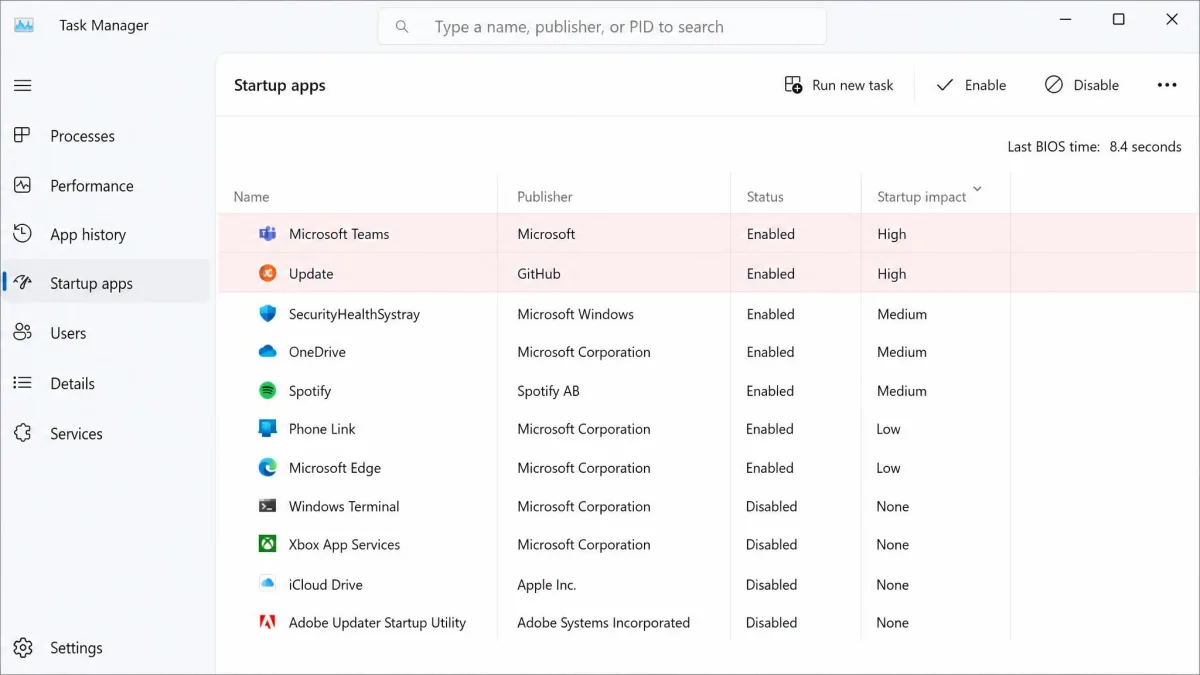
Task: Click the Details list icon
Action: pyautogui.click(x=22, y=383)
